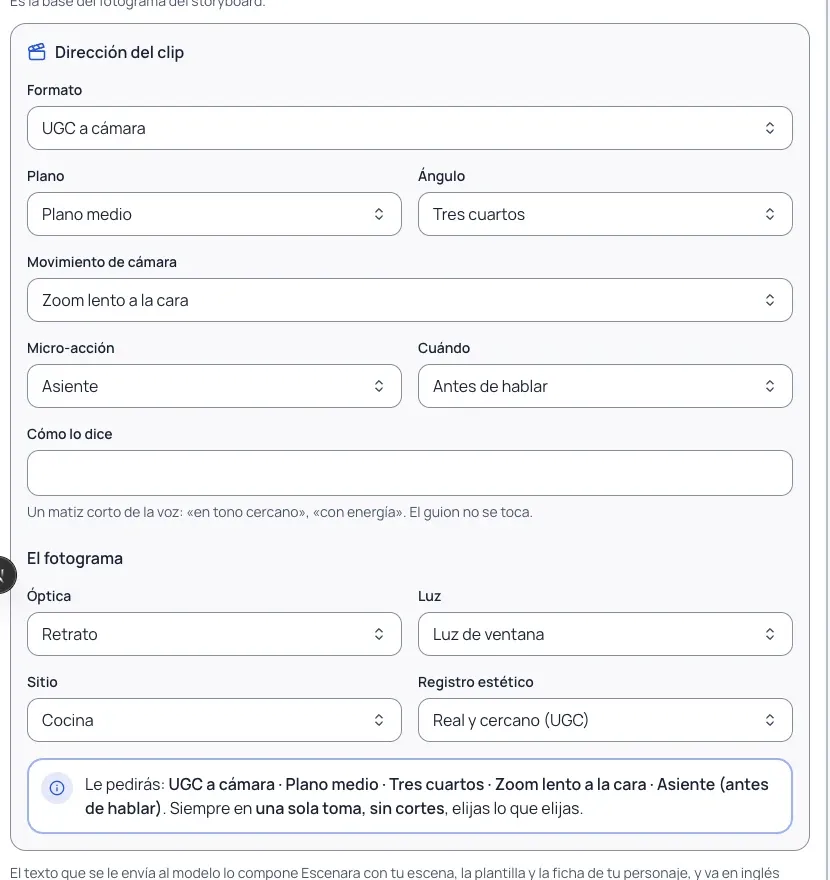Open the Ángulo dropdown showing Tres cuartos
The width and height of the screenshot is (830, 880).
point(605,214)
